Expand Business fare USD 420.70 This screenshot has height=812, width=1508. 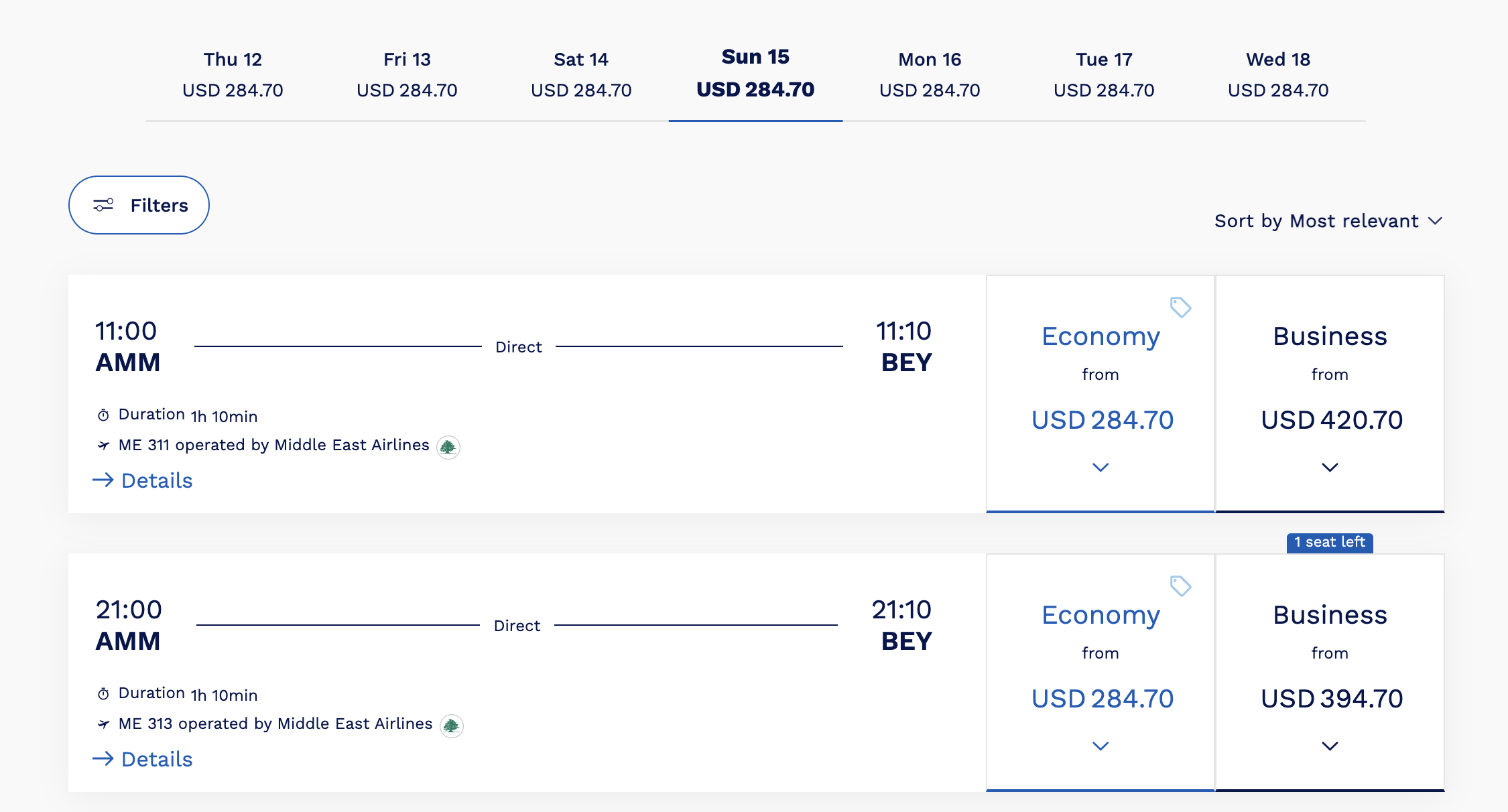(x=1330, y=467)
